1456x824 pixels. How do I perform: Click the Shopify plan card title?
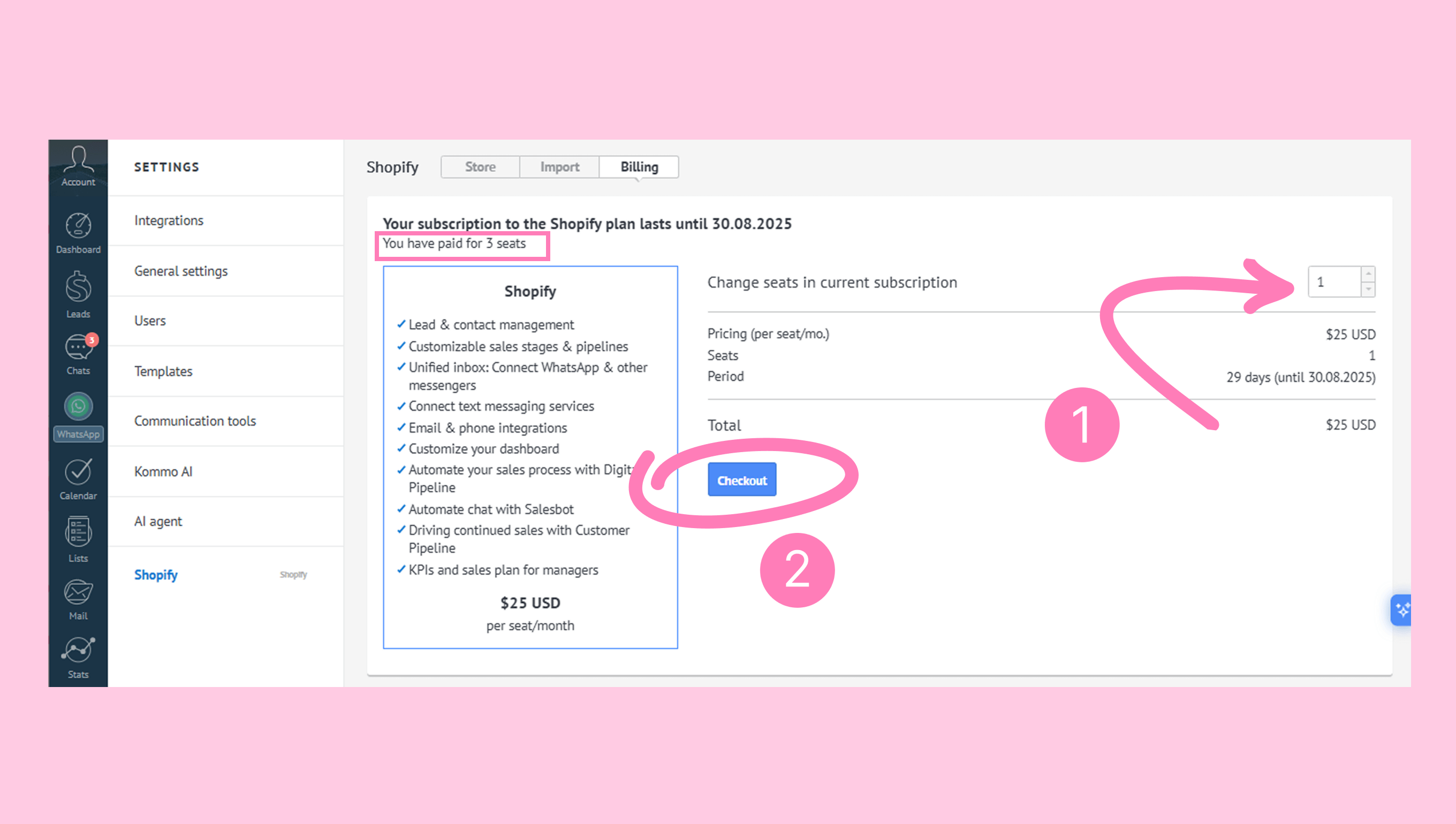coord(530,292)
